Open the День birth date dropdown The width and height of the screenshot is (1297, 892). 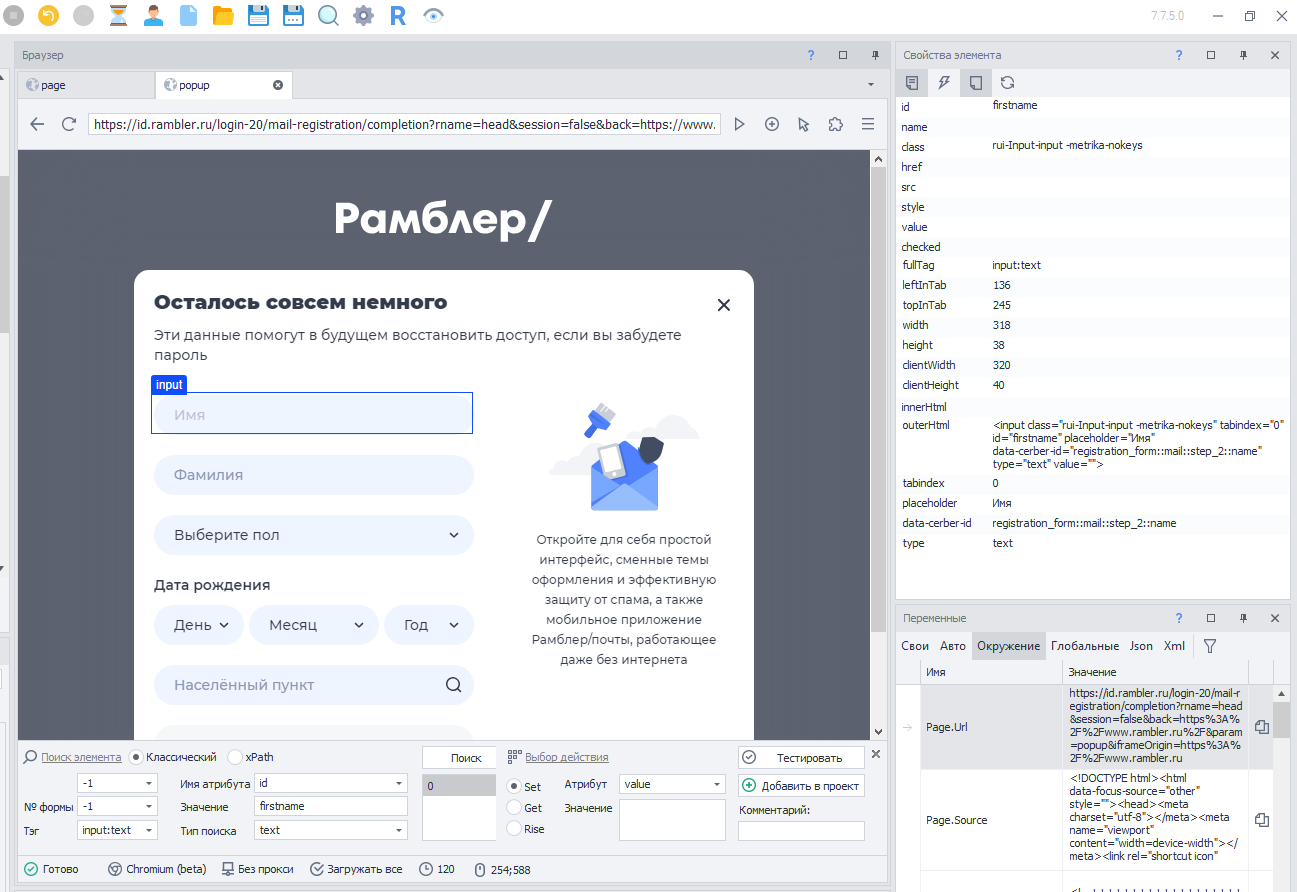coord(199,625)
